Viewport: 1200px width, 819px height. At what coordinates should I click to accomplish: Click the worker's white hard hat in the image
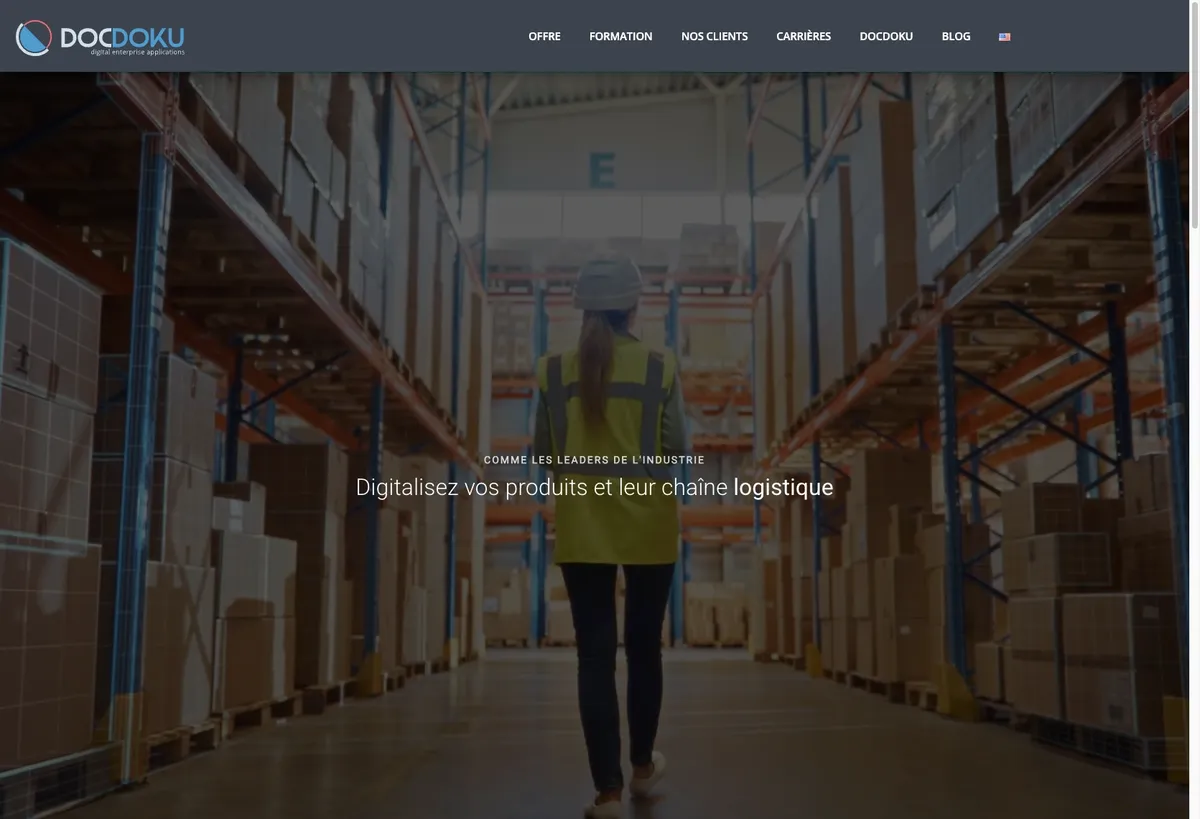pos(608,281)
